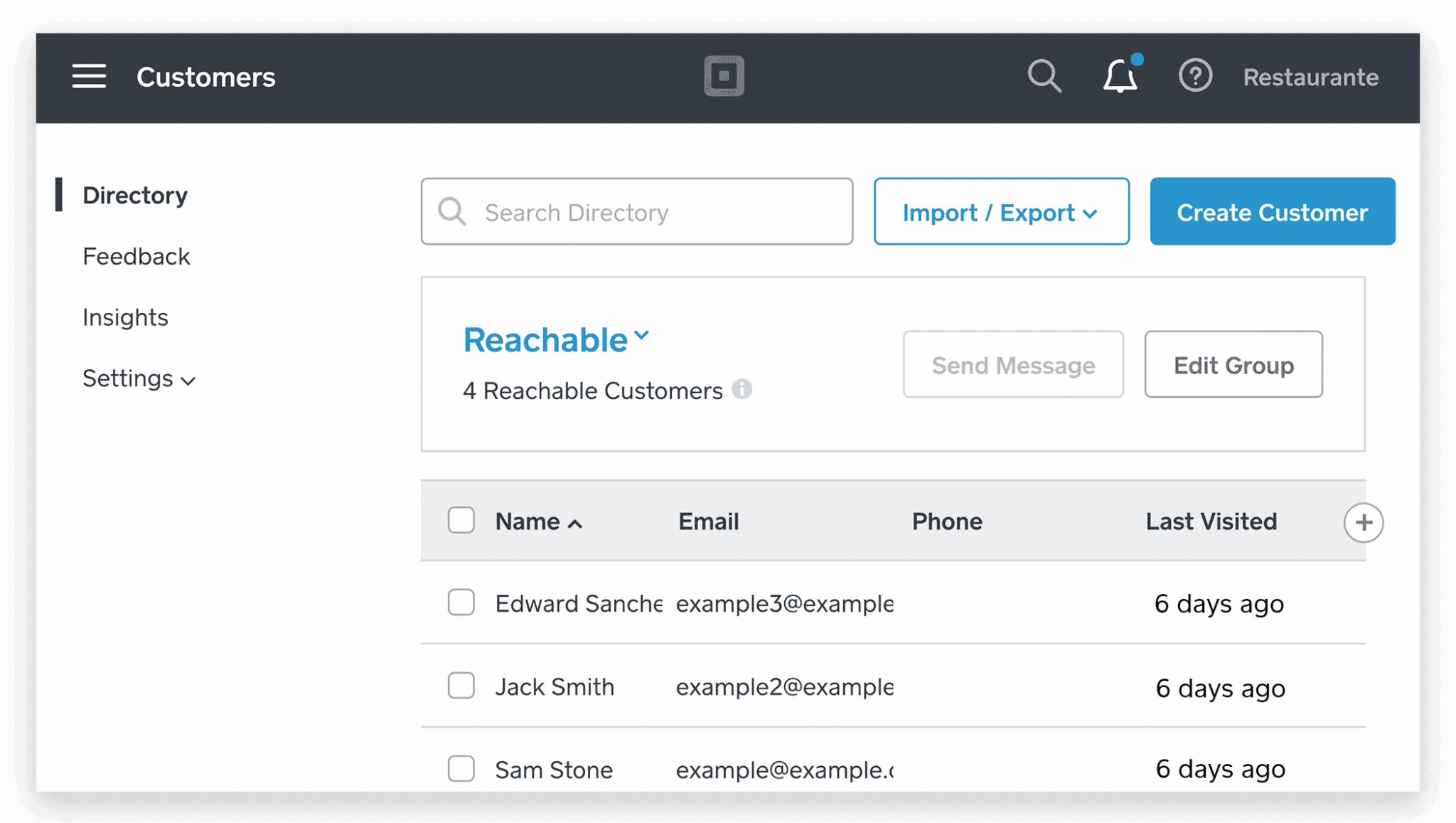Image resolution: width=1456 pixels, height=823 pixels.
Task: Focus the Search Directory field
Action: [637, 212]
